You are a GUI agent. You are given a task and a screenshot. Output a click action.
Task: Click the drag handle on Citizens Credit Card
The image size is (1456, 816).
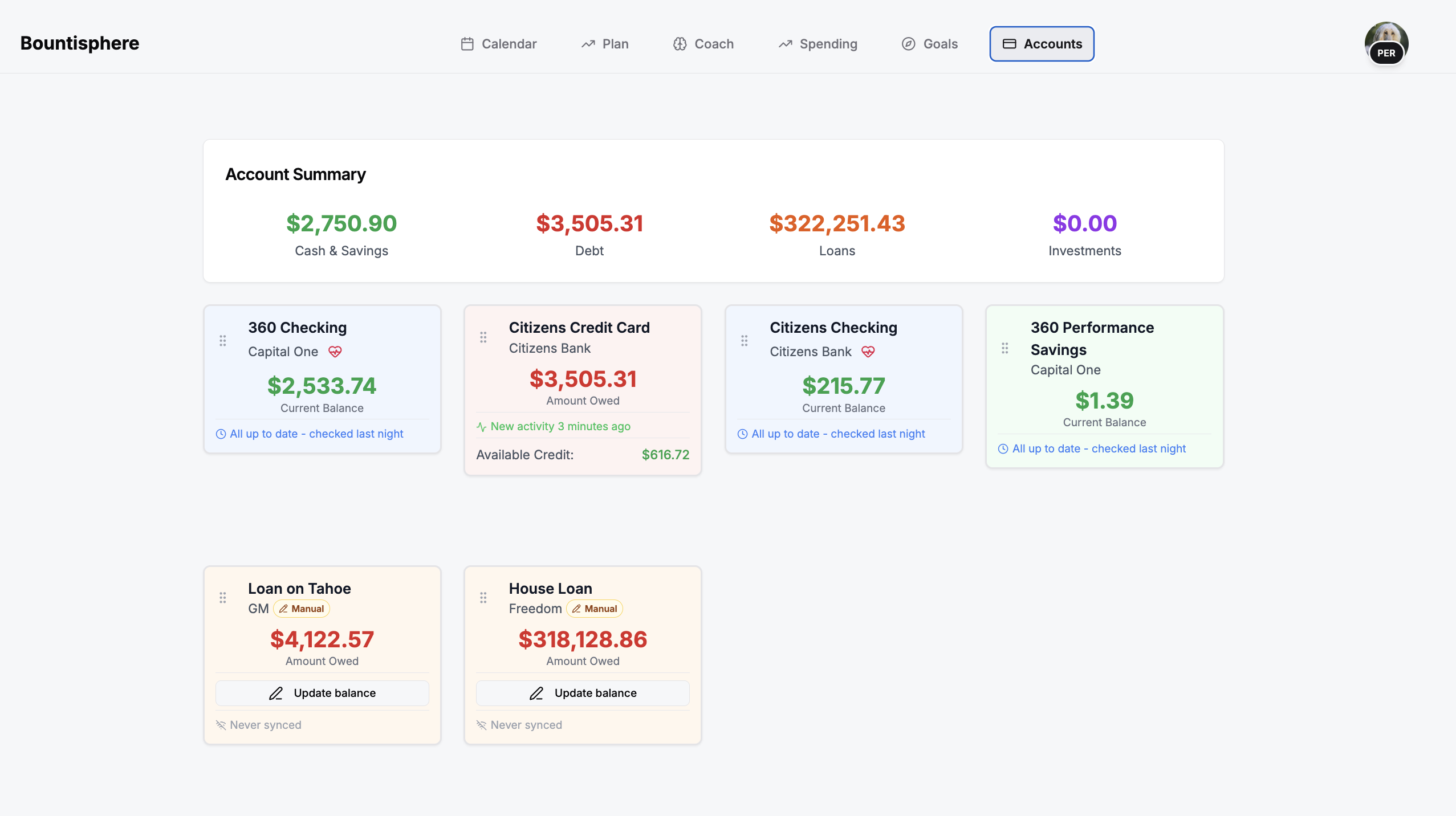pos(483,337)
